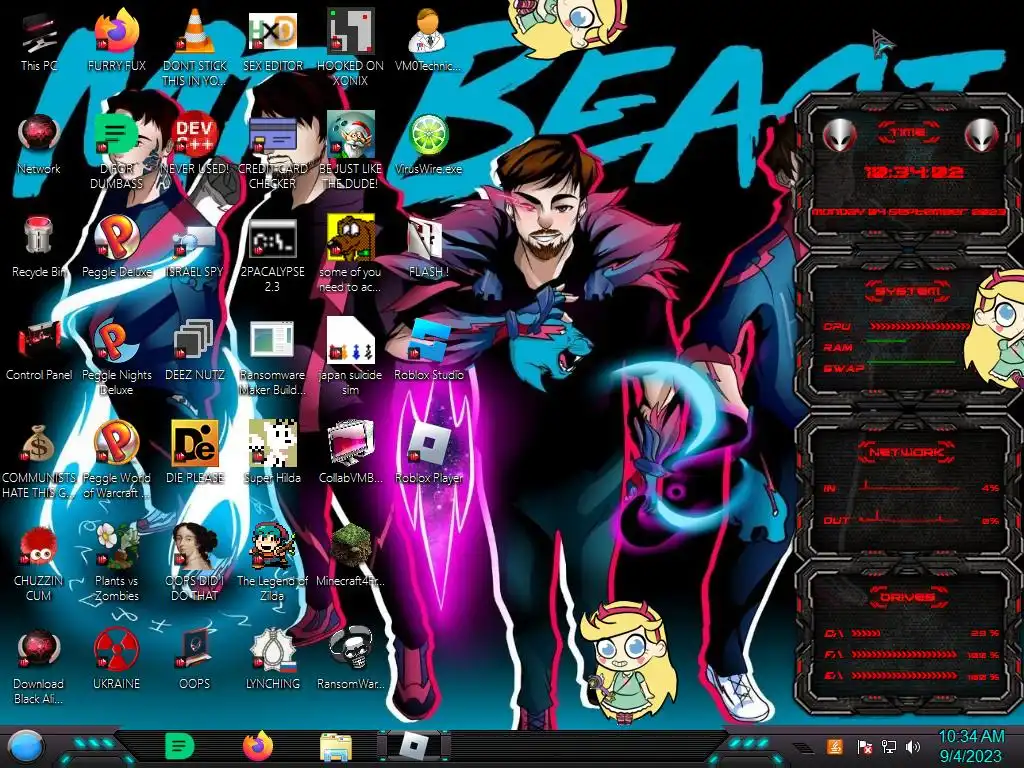Screen dimensions: 1024x768
Task: Select the japan suicide sim file icon
Action: point(350,359)
